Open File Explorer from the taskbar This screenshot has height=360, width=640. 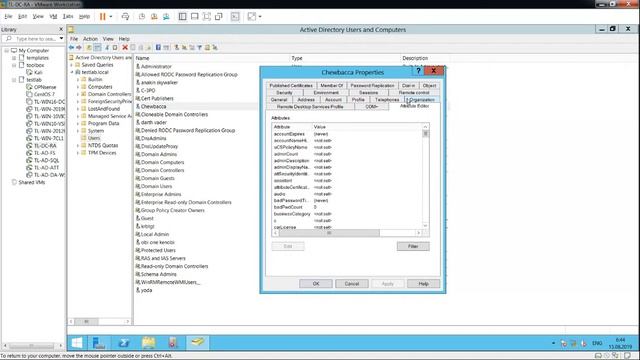[149, 342]
